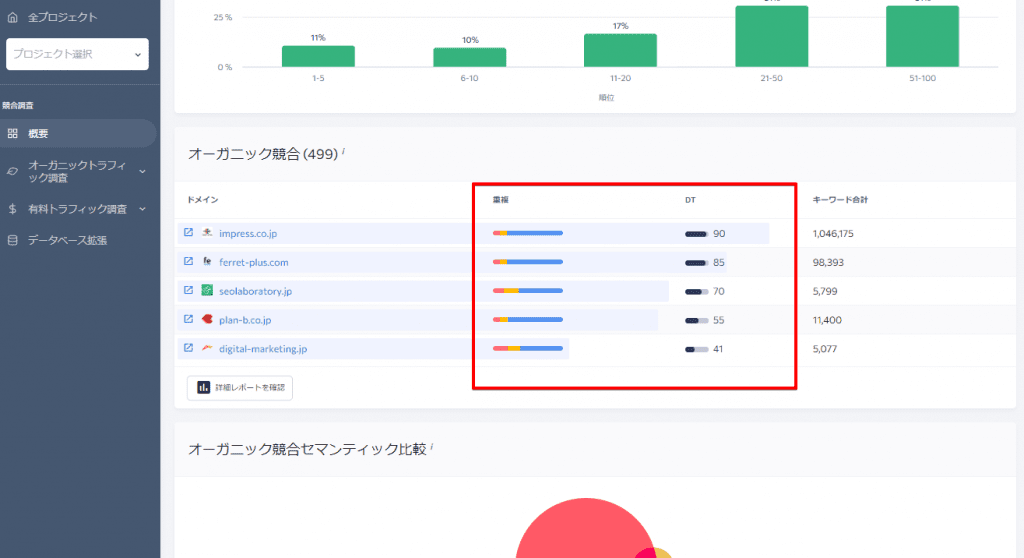The image size is (1024, 558).
Task: Click the info icon next to オーガニック競合 (499)
Action: 344,152
